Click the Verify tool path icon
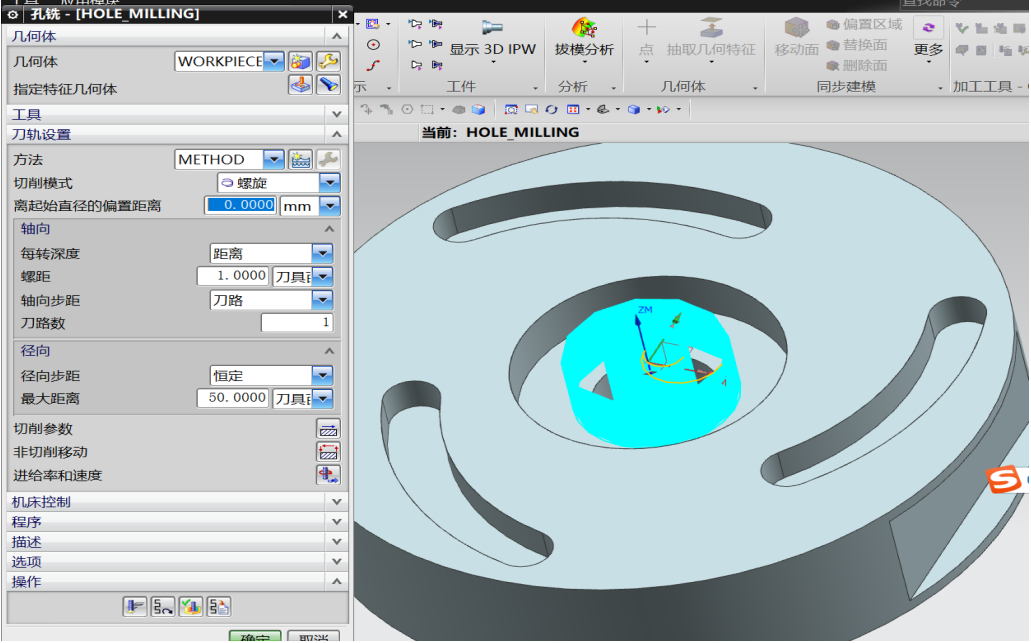1031x643 pixels. [191, 606]
